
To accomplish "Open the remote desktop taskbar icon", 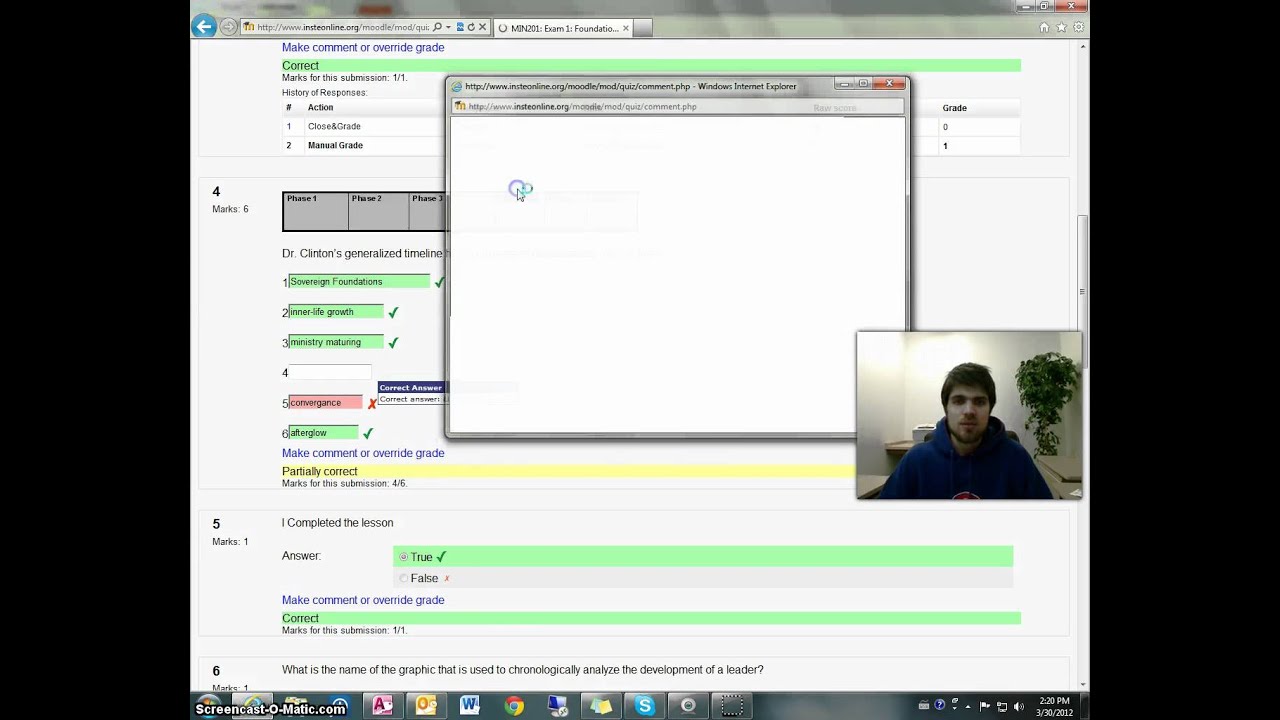I will (x=557, y=706).
